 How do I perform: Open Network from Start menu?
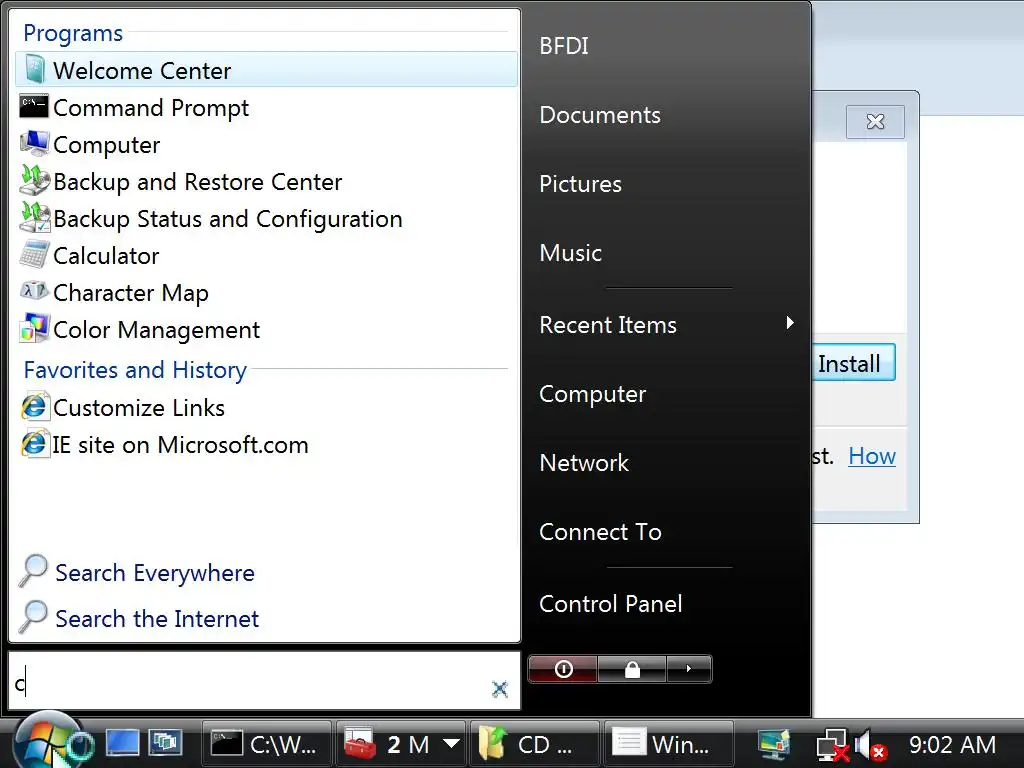pyautogui.click(x=584, y=463)
